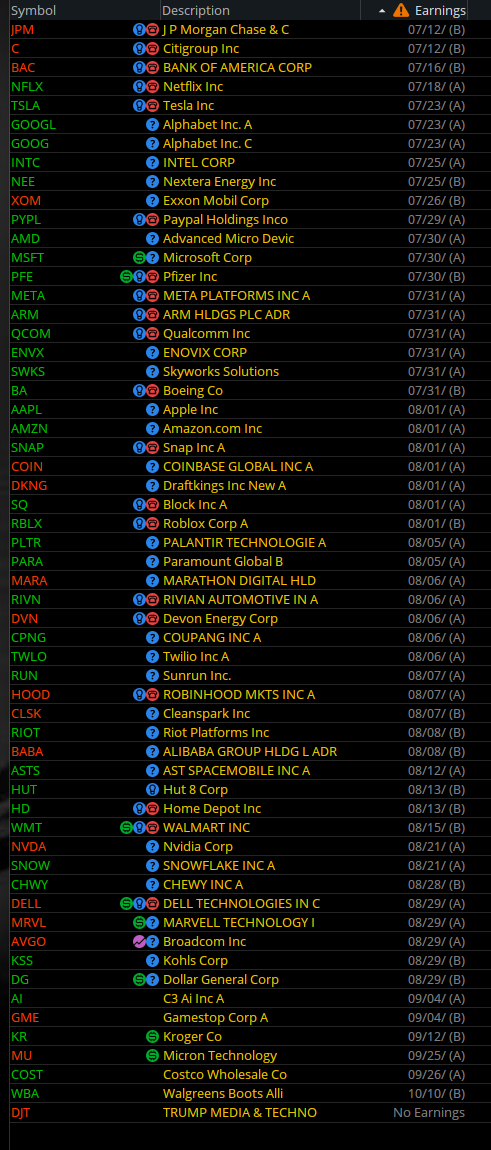This screenshot has height=1150, width=491.
Task: Click the blue bulb icon in BAC row
Action: 139,68
